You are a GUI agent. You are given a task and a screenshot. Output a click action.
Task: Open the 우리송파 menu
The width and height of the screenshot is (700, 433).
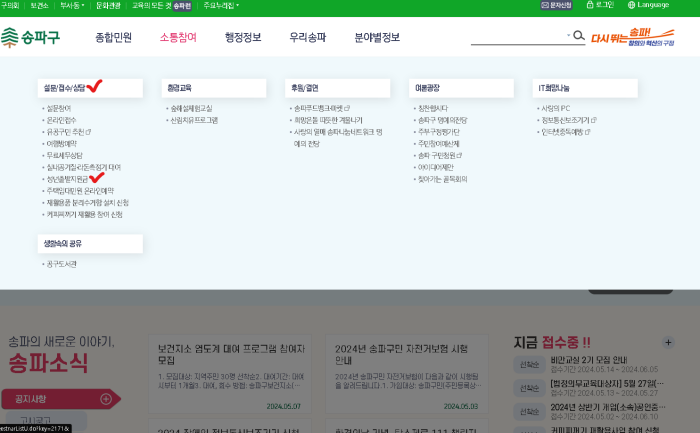pos(308,37)
